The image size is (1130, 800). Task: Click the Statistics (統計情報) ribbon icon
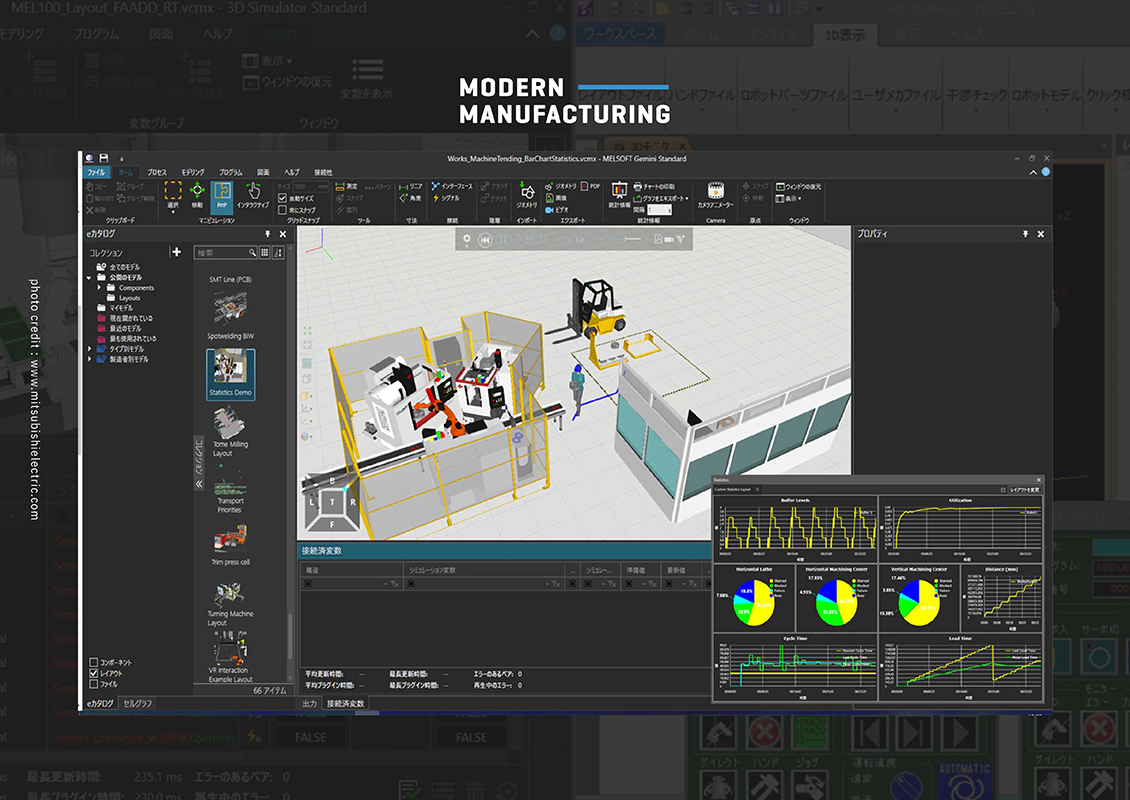click(619, 190)
